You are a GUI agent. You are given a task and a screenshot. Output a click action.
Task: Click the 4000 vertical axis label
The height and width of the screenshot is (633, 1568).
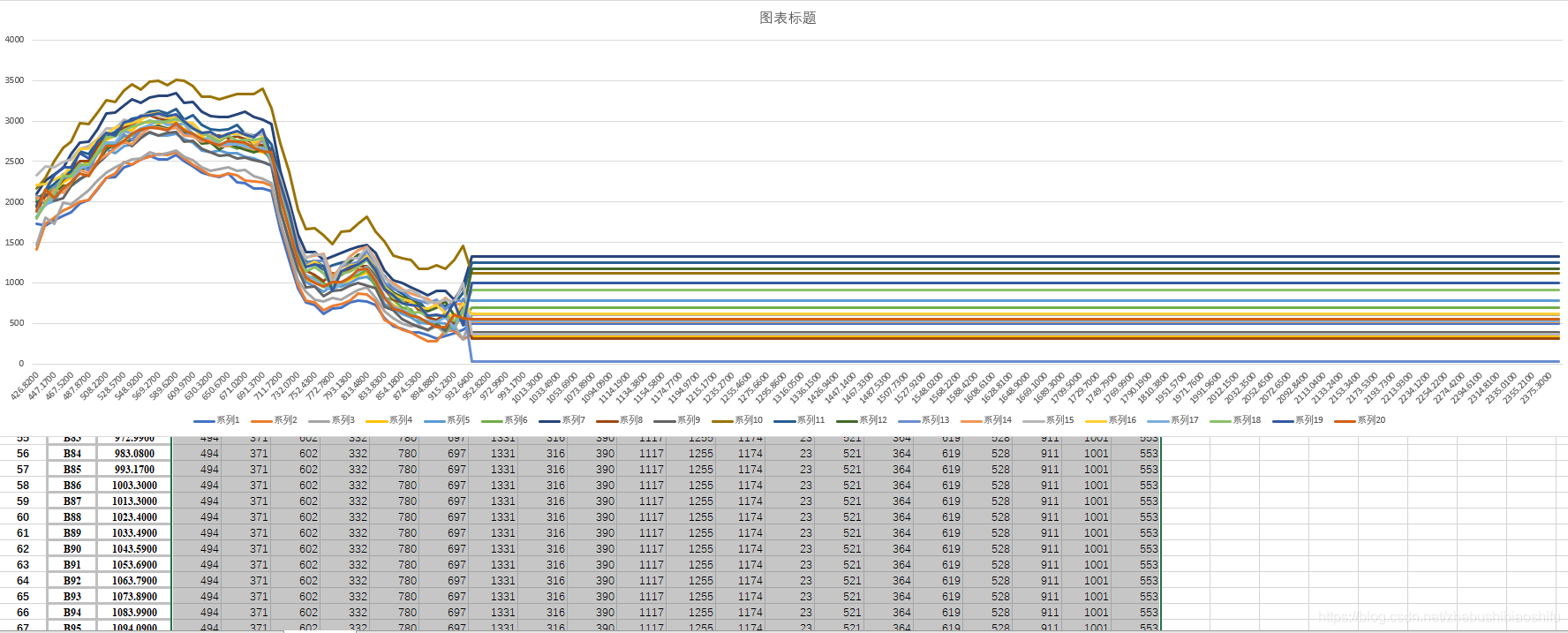point(15,40)
